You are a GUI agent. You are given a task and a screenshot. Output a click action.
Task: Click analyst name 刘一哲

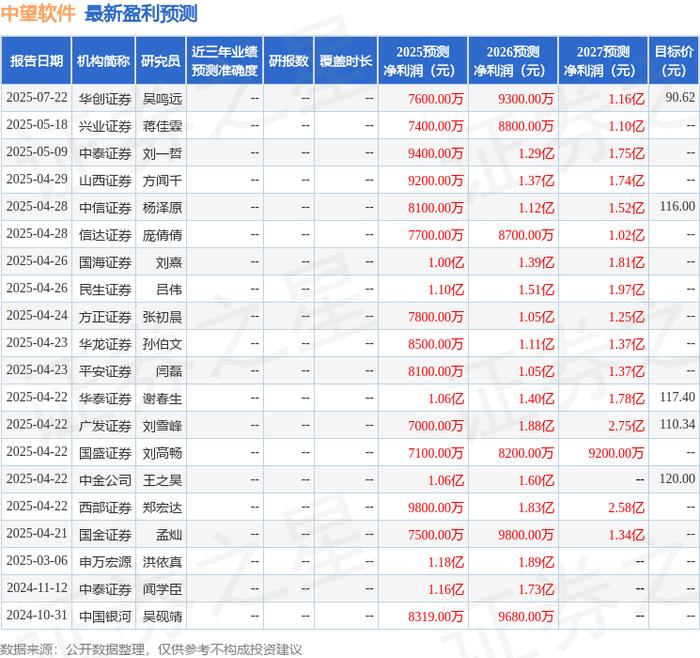point(162,153)
